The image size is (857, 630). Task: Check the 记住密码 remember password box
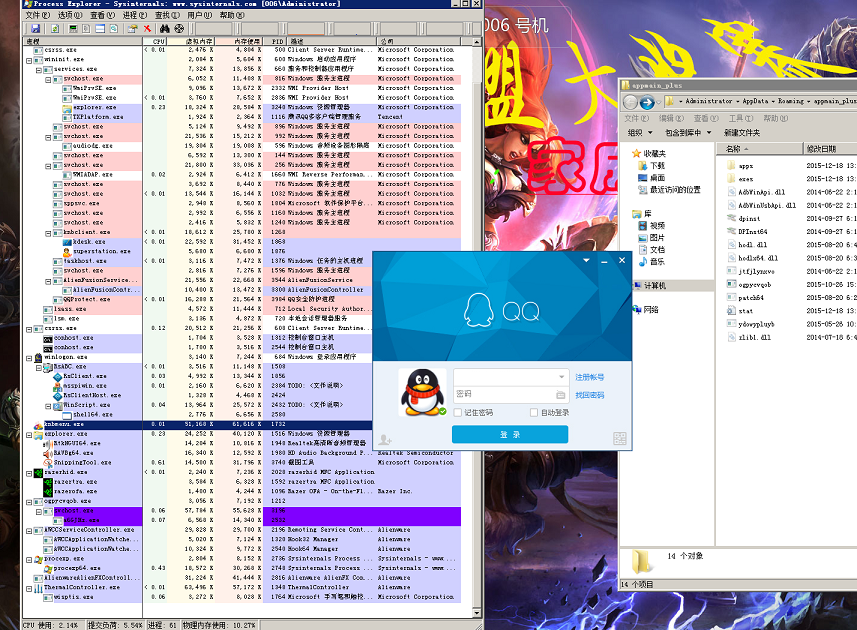[x=458, y=413]
